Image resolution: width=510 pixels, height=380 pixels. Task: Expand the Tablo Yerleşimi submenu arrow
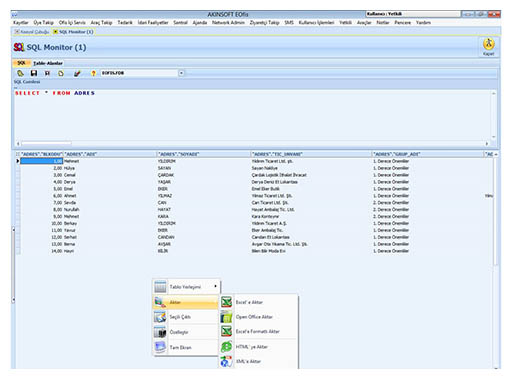(x=215, y=286)
